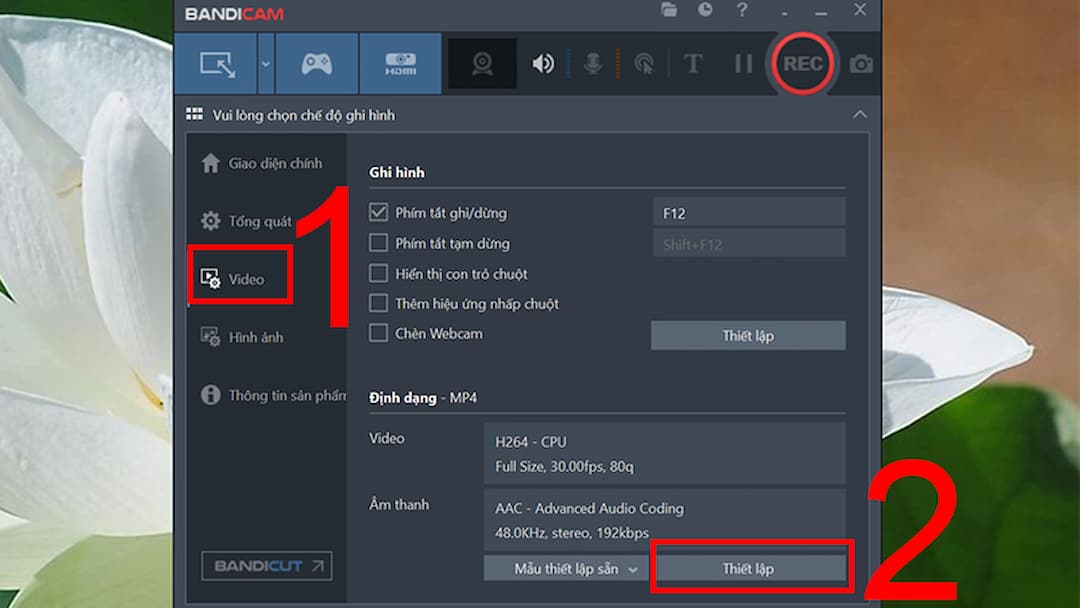Select screen rectangle recording mode icon
The width and height of the screenshot is (1080, 608).
click(217, 64)
